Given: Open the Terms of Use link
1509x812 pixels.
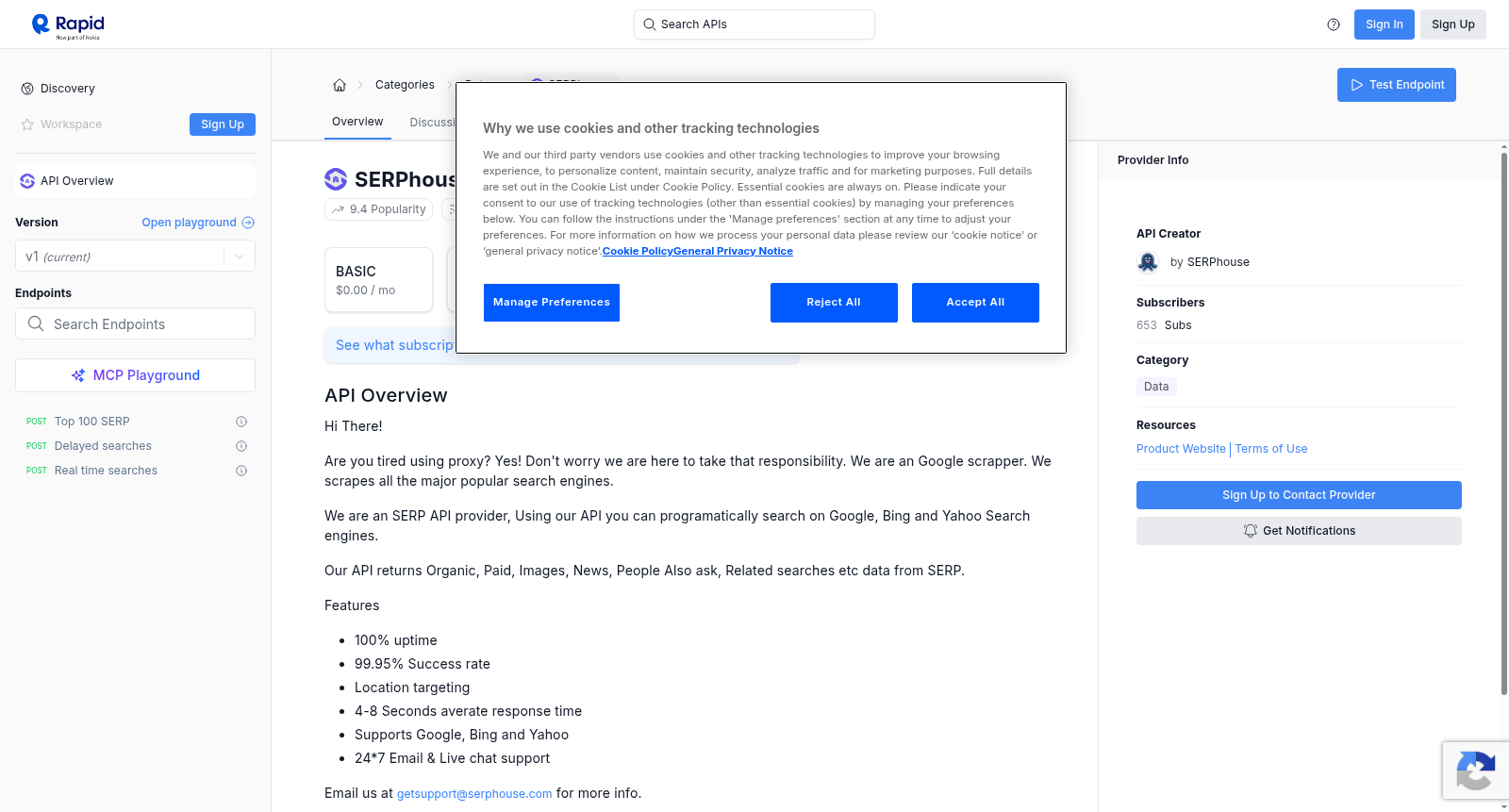Looking at the screenshot, I should [x=1271, y=449].
